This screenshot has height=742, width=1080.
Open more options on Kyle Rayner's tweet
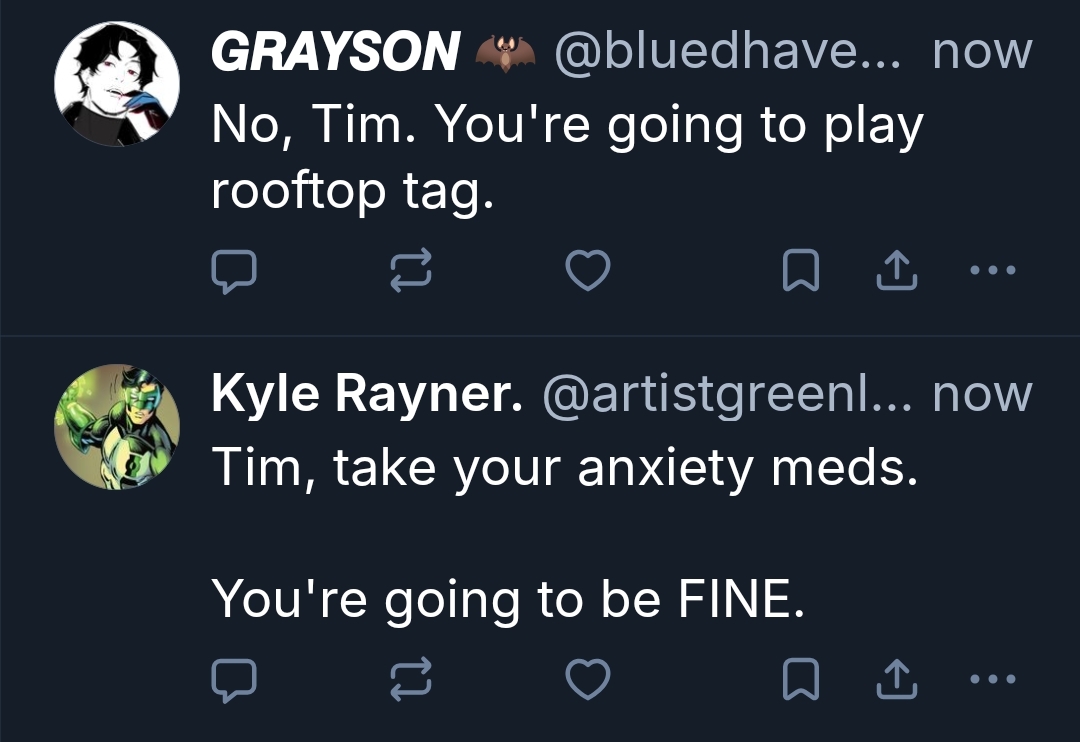coord(993,680)
